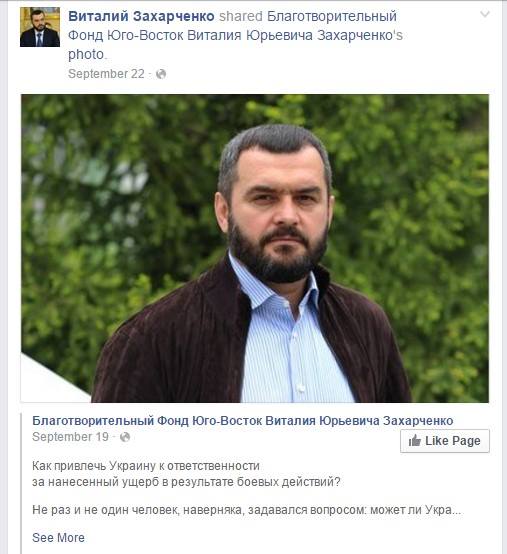Click the Like Page button
Screen dimensions: 507x554
click(x=445, y=441)
